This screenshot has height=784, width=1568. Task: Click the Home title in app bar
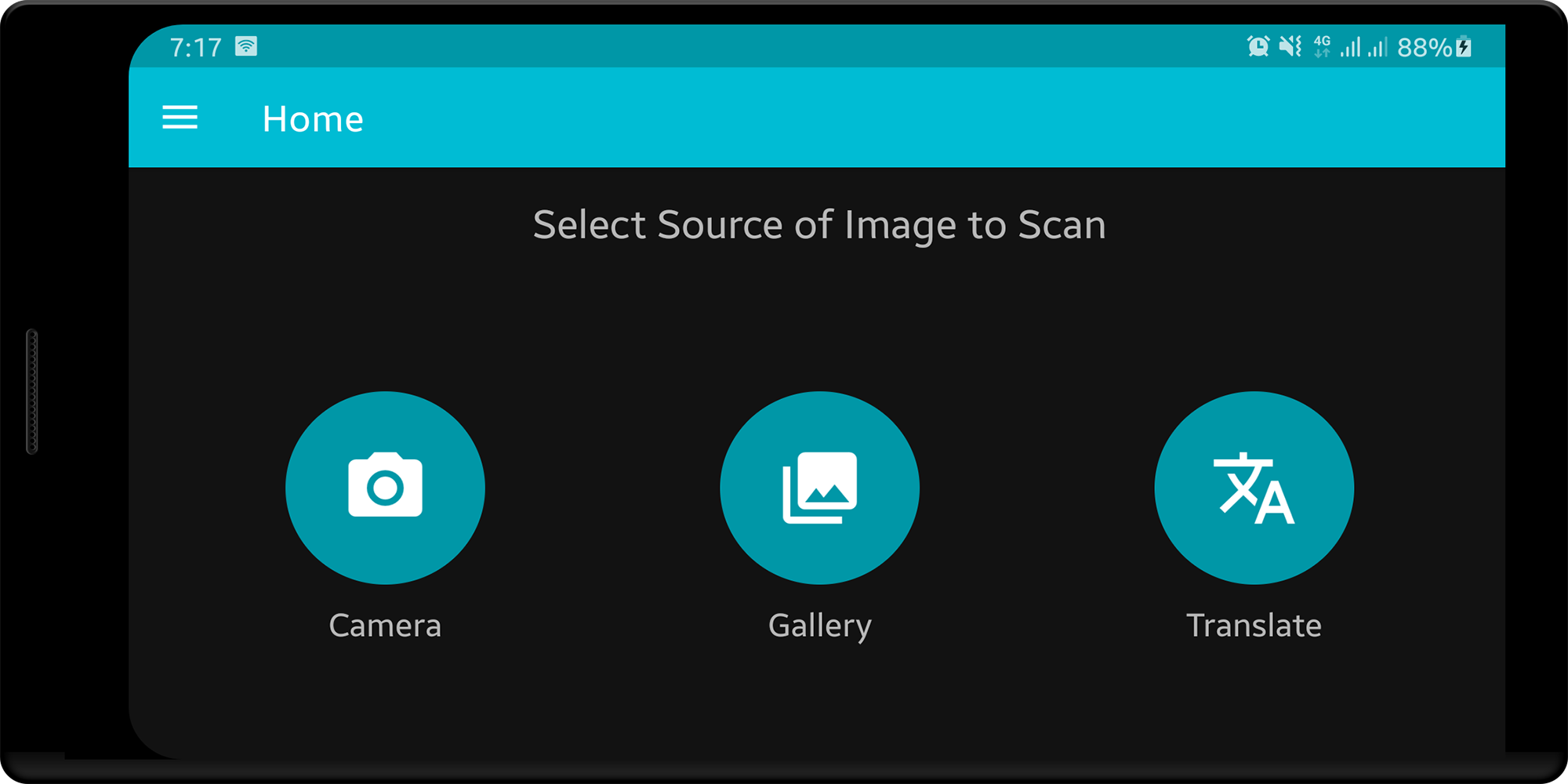pyautogui.click(x=313, y=119)
